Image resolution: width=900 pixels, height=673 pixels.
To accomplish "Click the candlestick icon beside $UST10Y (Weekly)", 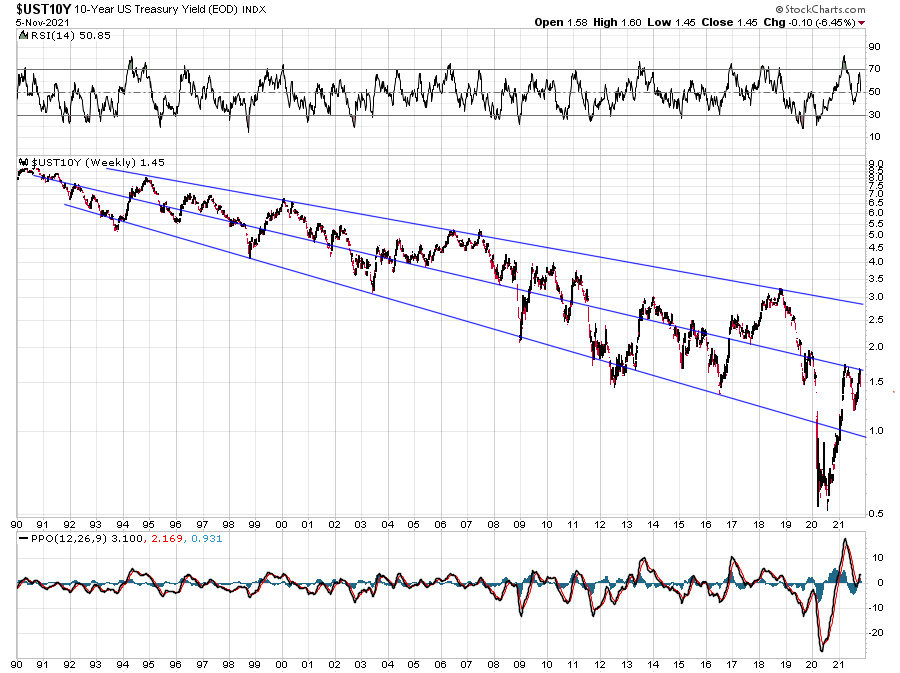I will (x=24, y=162).
